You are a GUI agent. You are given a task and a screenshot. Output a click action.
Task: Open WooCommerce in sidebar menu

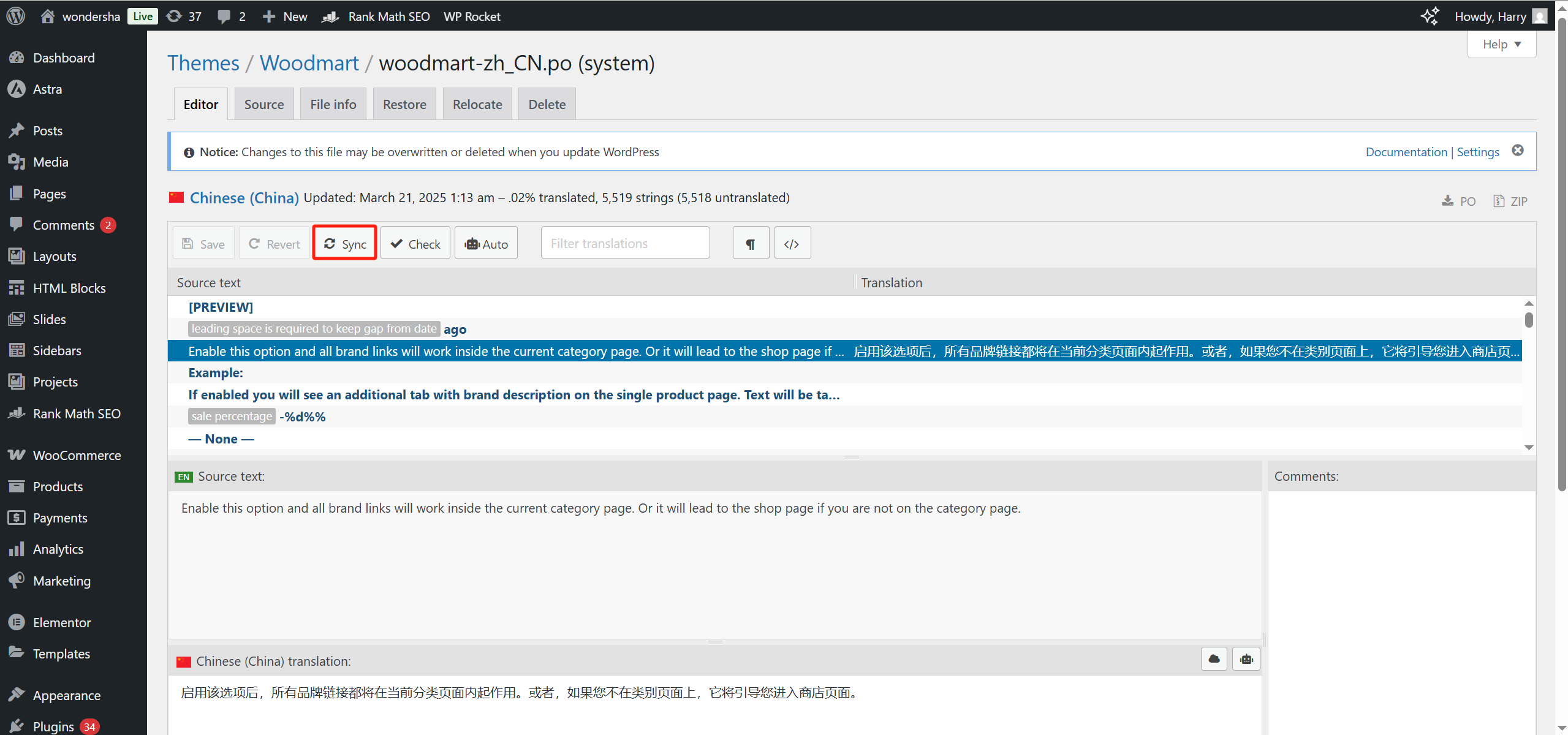[77, 455]
